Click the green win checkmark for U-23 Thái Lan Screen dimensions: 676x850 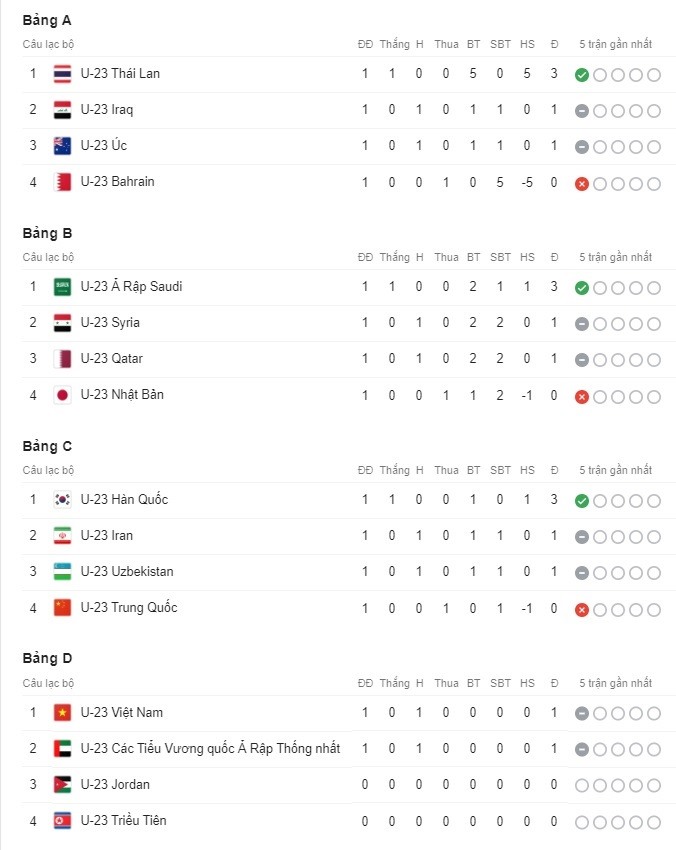[x=582, y=75]
